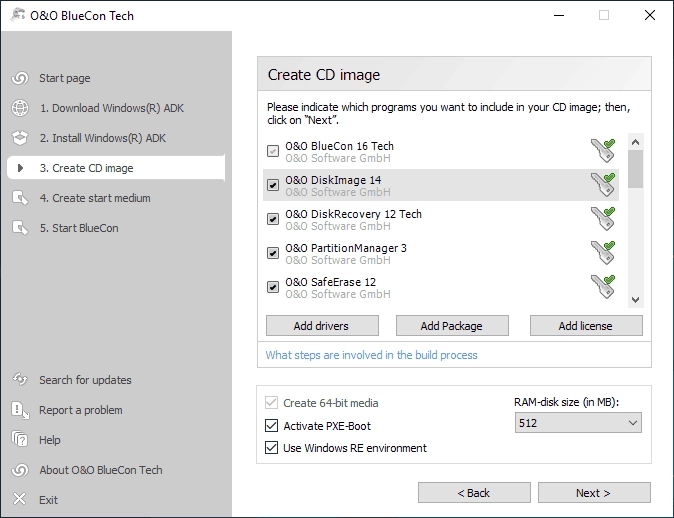Open the RAM-disk size dropdown

coord(578,423)
